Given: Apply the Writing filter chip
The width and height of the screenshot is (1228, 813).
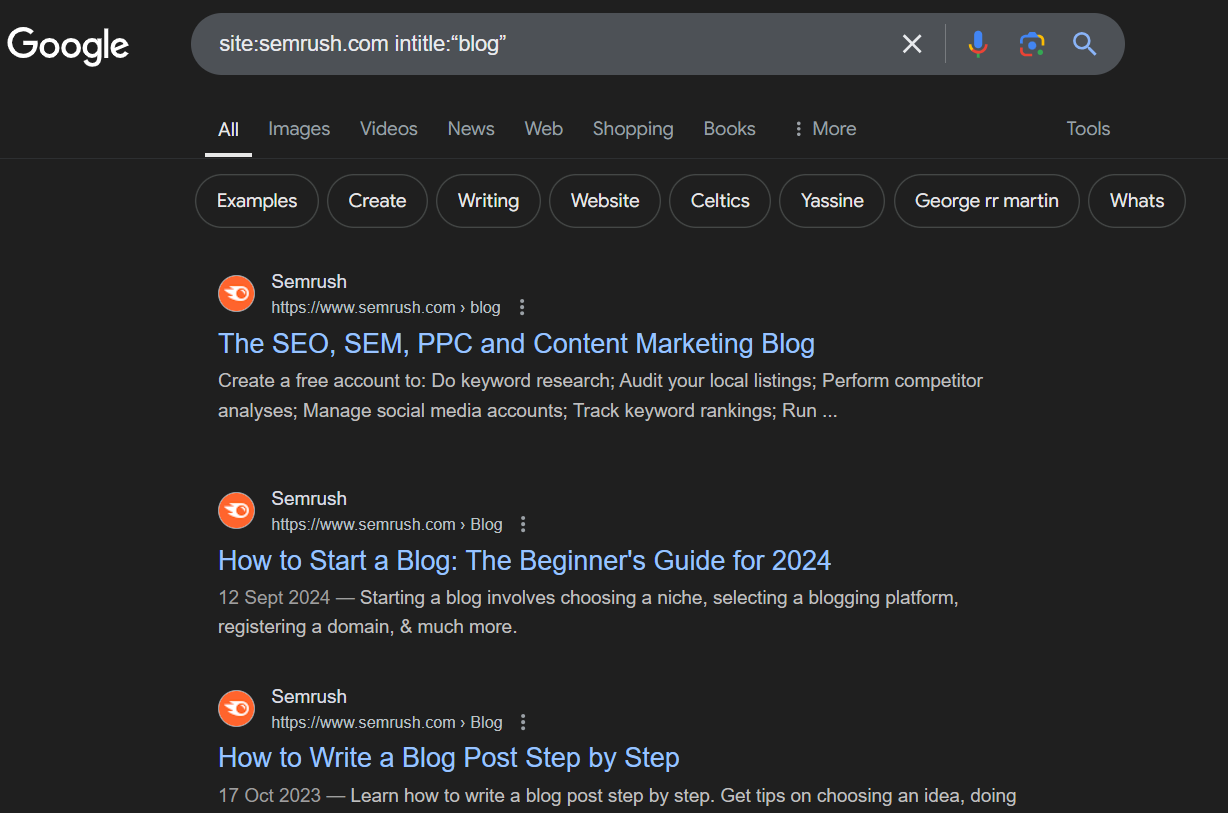Looking at the screenshot, I should (488, 201).
